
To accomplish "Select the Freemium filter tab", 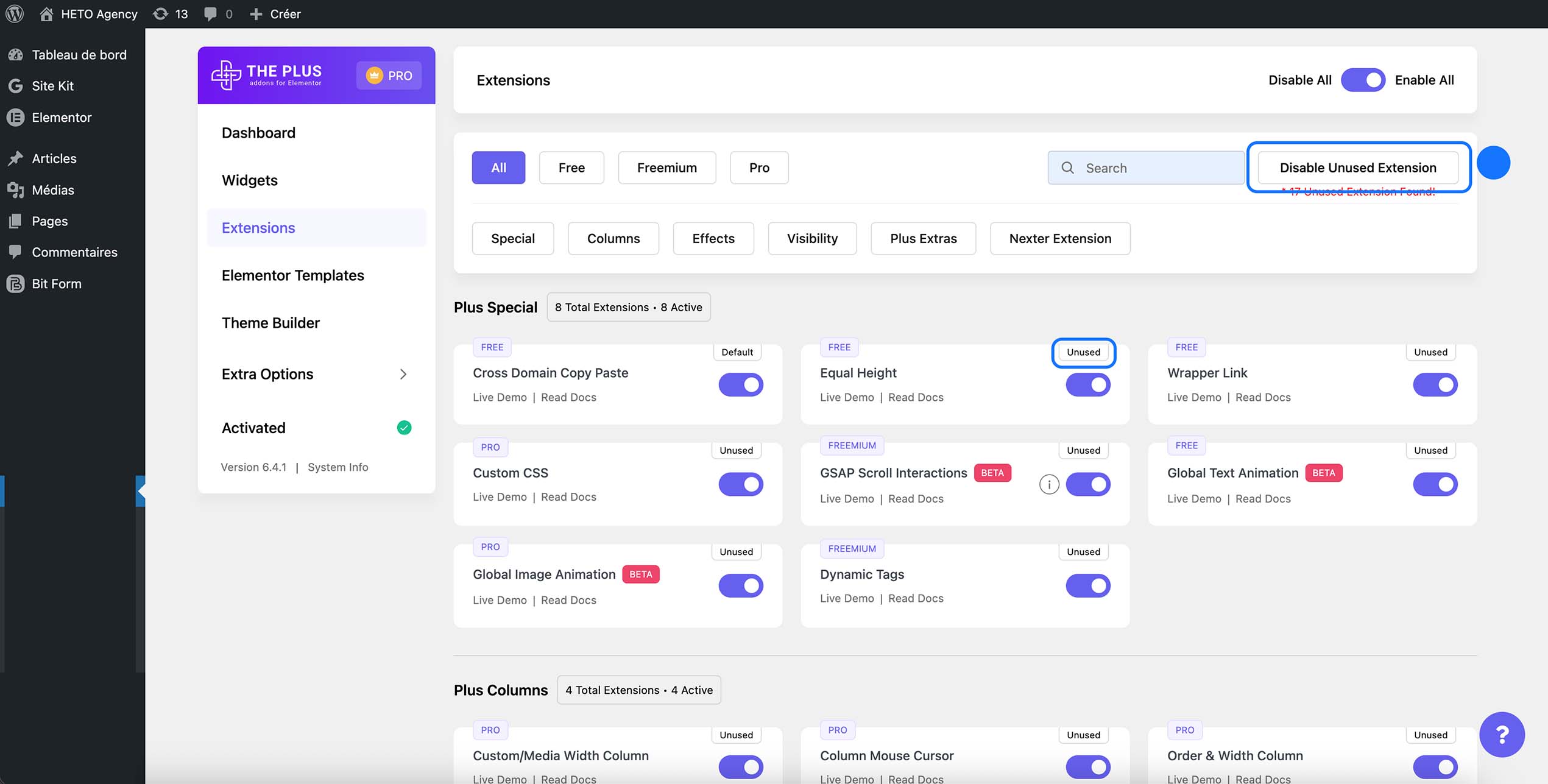I will click(666, 168).
